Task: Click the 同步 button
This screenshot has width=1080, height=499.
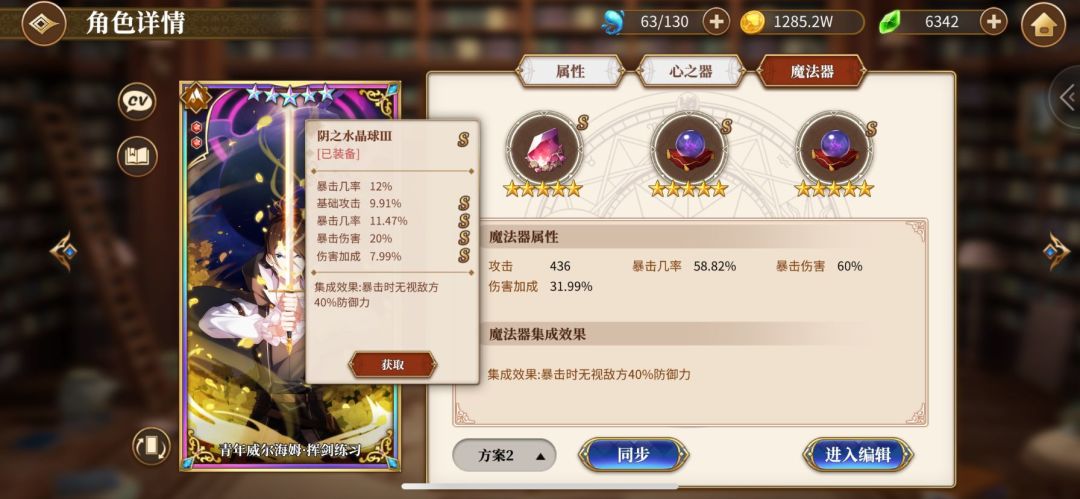Action: point(633,455)
